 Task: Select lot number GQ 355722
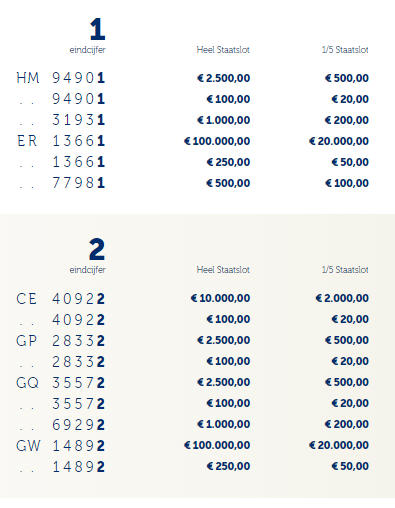tap(61, 382)
